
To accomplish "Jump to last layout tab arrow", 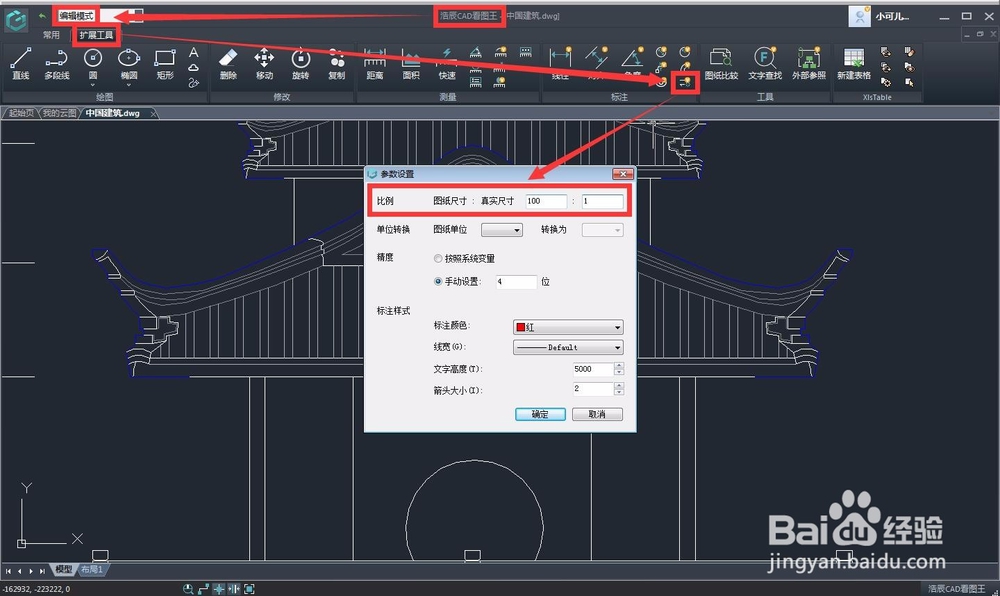I will [42, 571].
